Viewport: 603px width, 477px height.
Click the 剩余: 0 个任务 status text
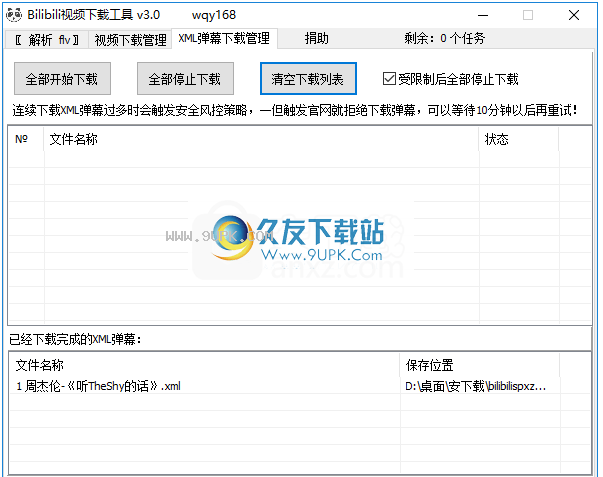click(444, 38)
